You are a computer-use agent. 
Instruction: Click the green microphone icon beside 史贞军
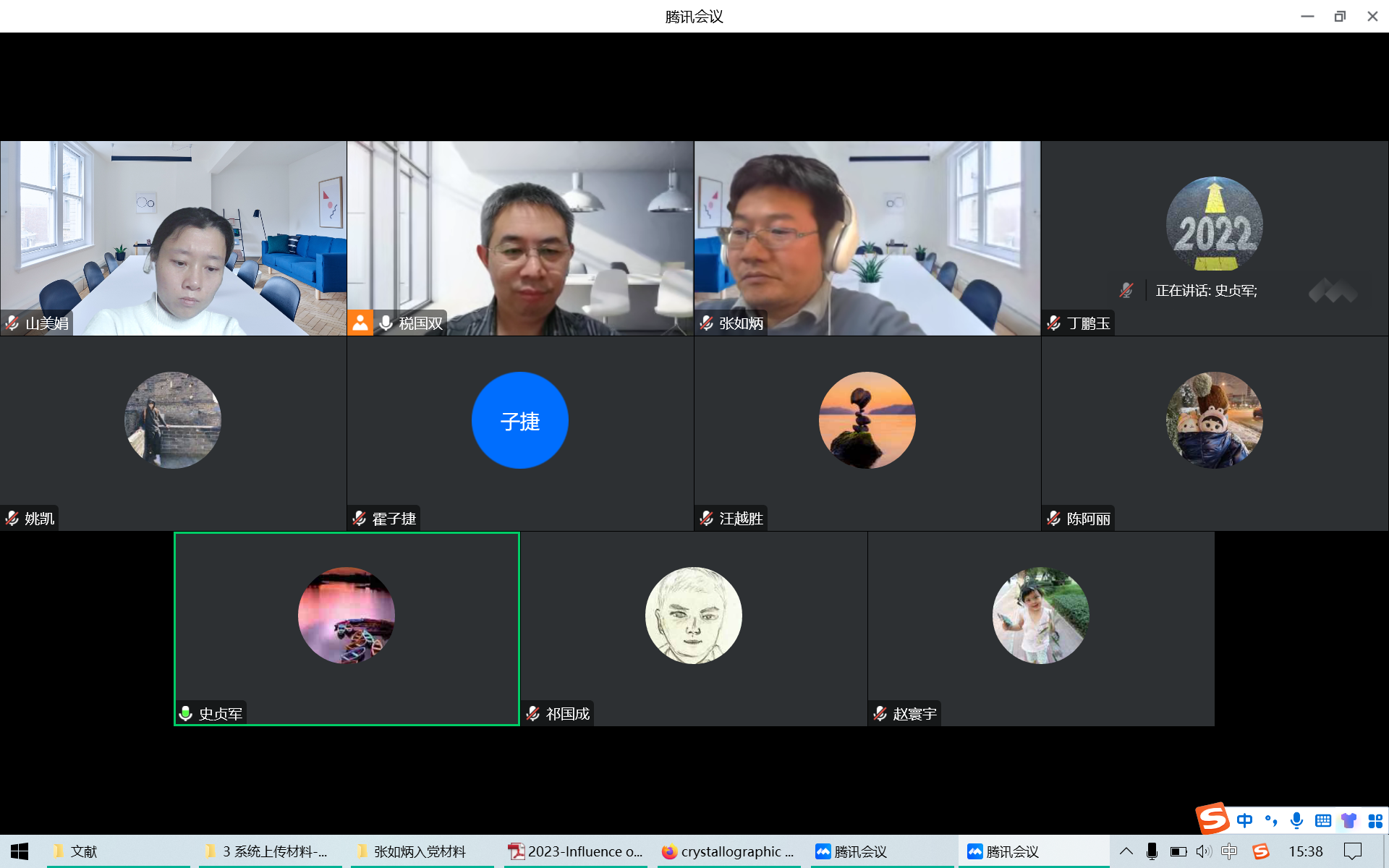point(186,714)
